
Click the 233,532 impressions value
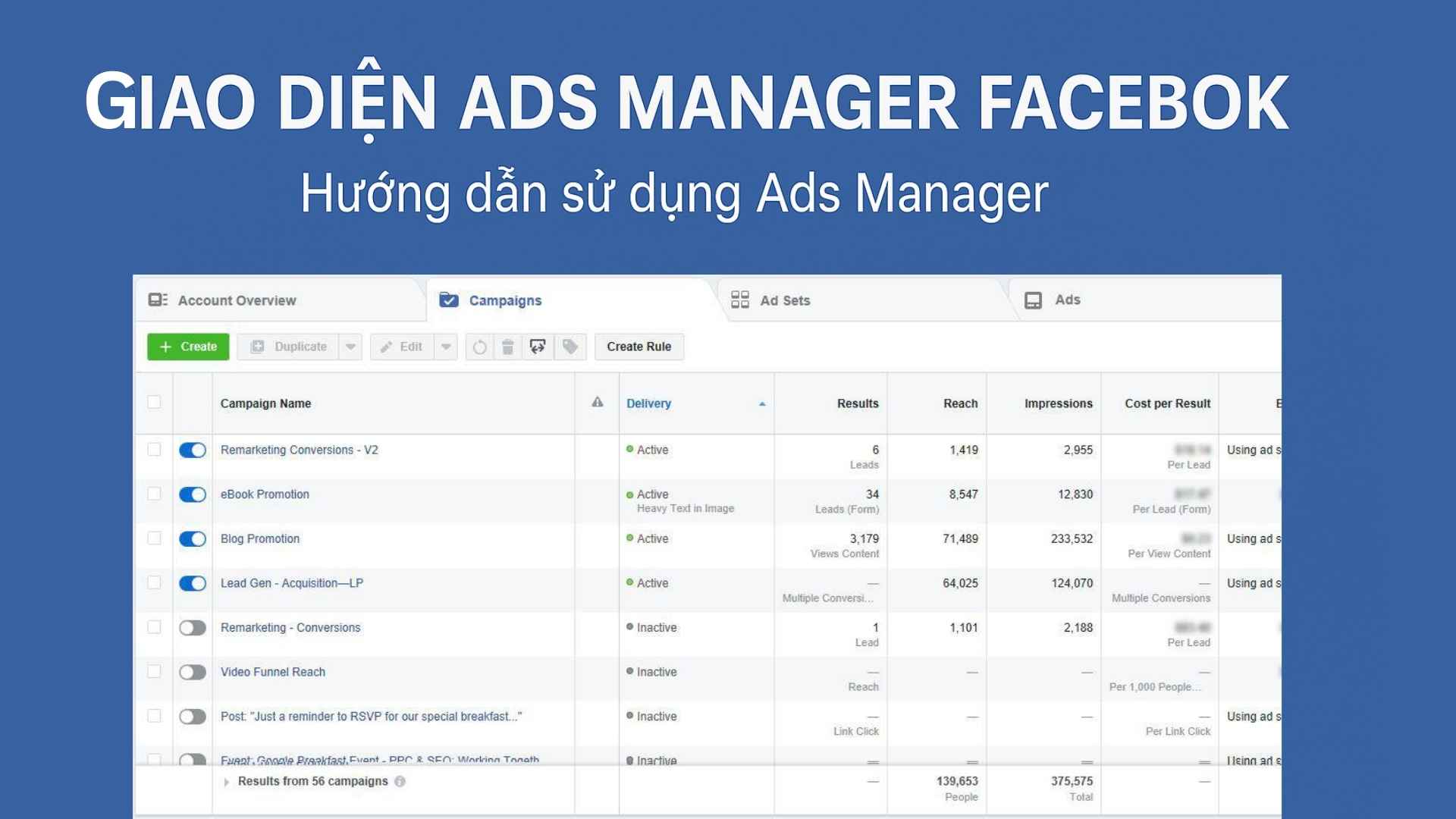1072,539
